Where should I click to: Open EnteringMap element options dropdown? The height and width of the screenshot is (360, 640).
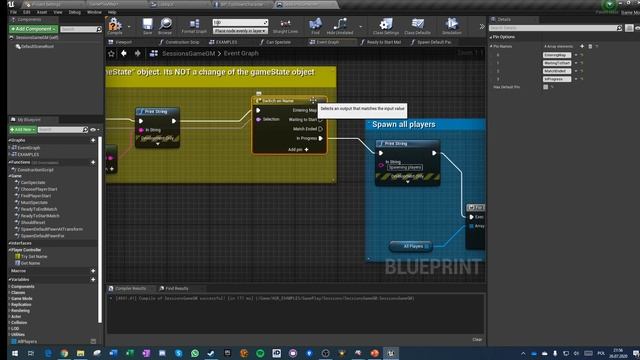pyautogui.click(x=576, y=55)
